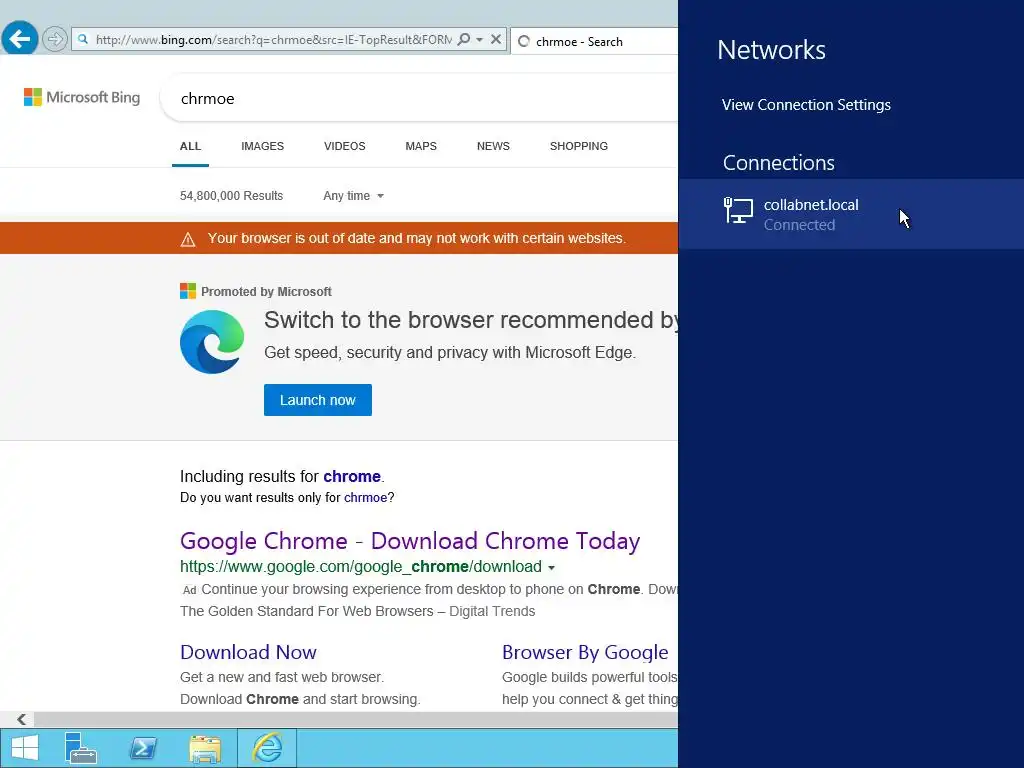1024x768 pixels.
Task: Select Internet Explorer taskbar icon
Action: (267, 748)
